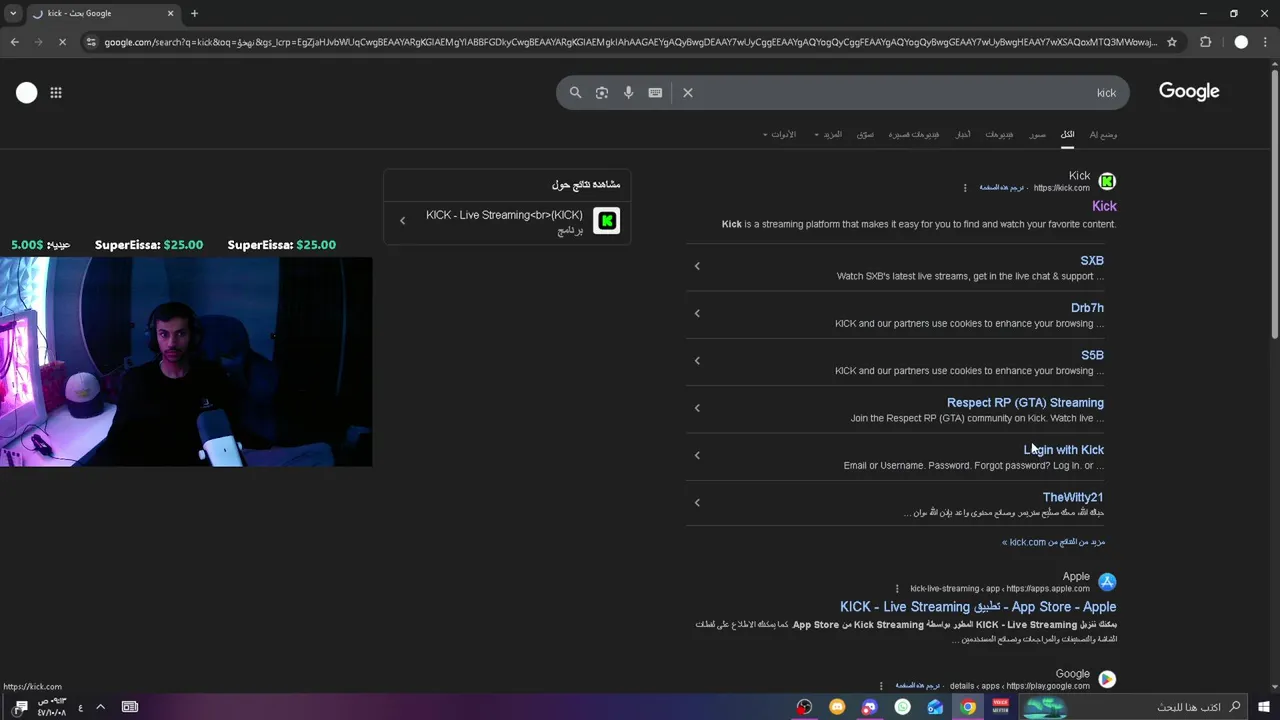Open the S5B channel link
Screen dimensions: 1280x720
coord(1092,355)
